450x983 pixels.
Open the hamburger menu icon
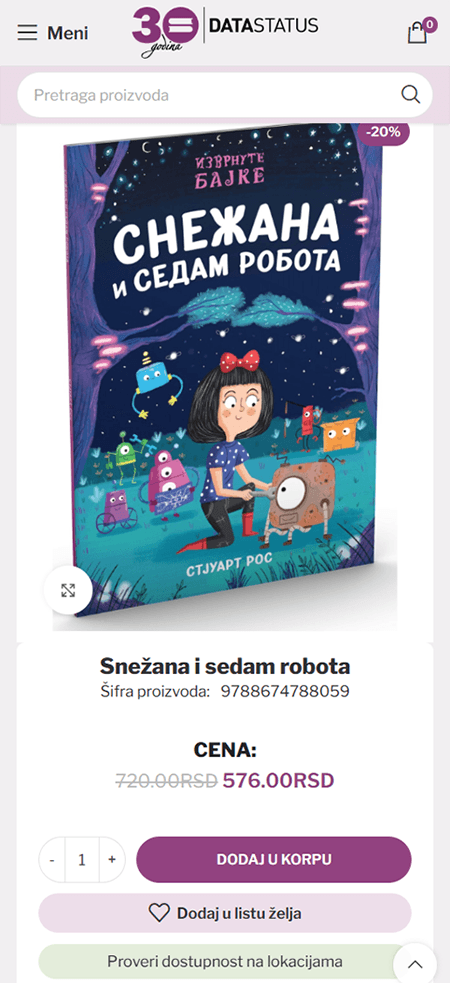(28, 33)
